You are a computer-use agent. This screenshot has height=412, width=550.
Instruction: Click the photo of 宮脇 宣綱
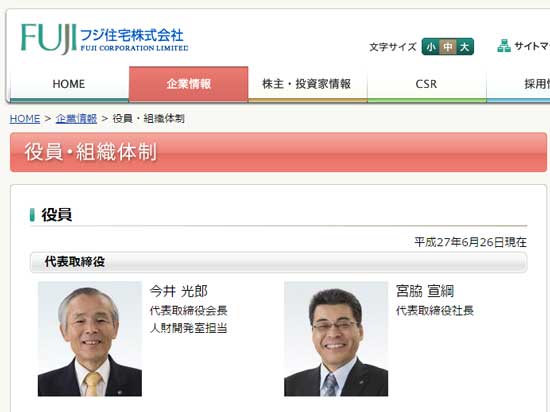[336, 339]
